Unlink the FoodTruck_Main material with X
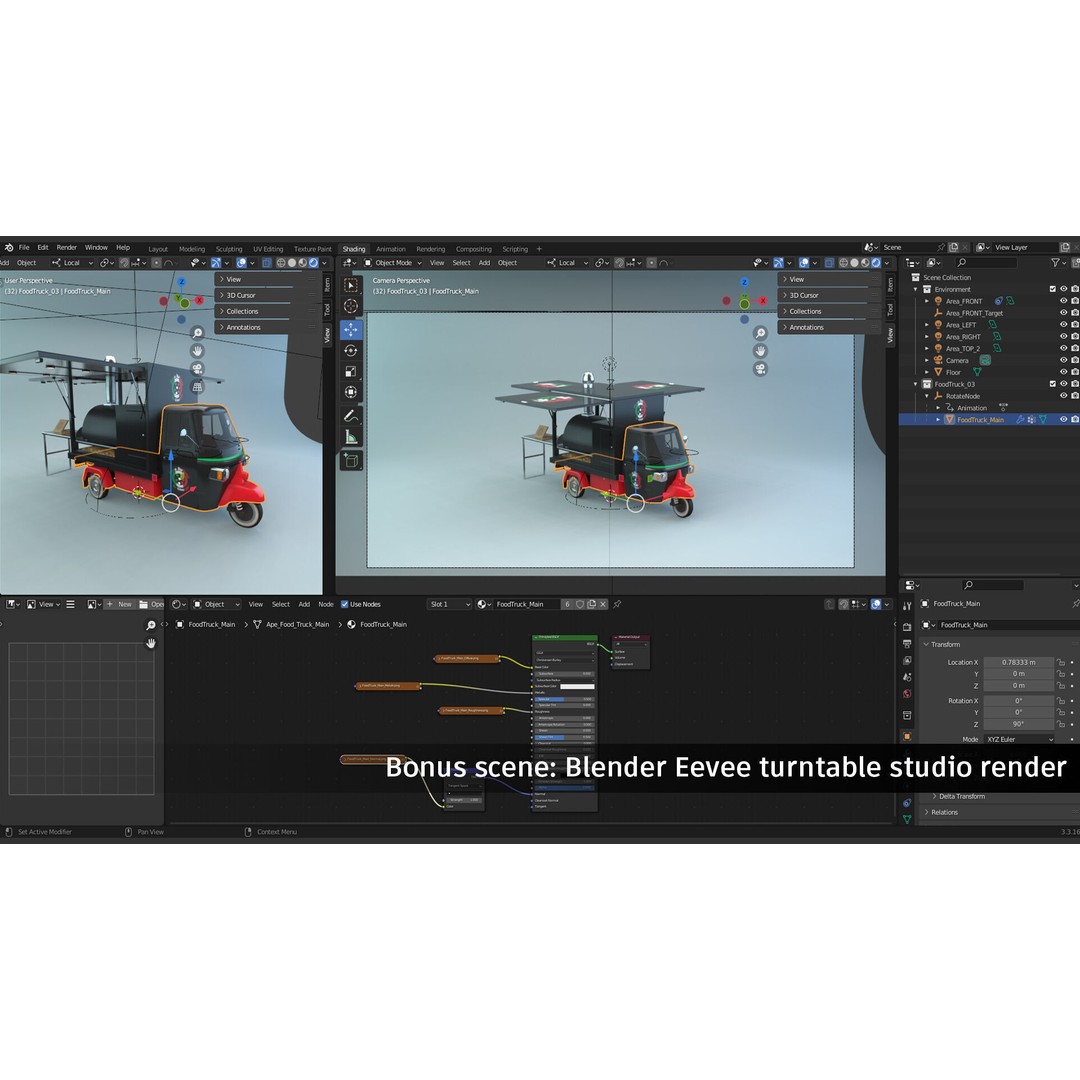 (603, 604)
